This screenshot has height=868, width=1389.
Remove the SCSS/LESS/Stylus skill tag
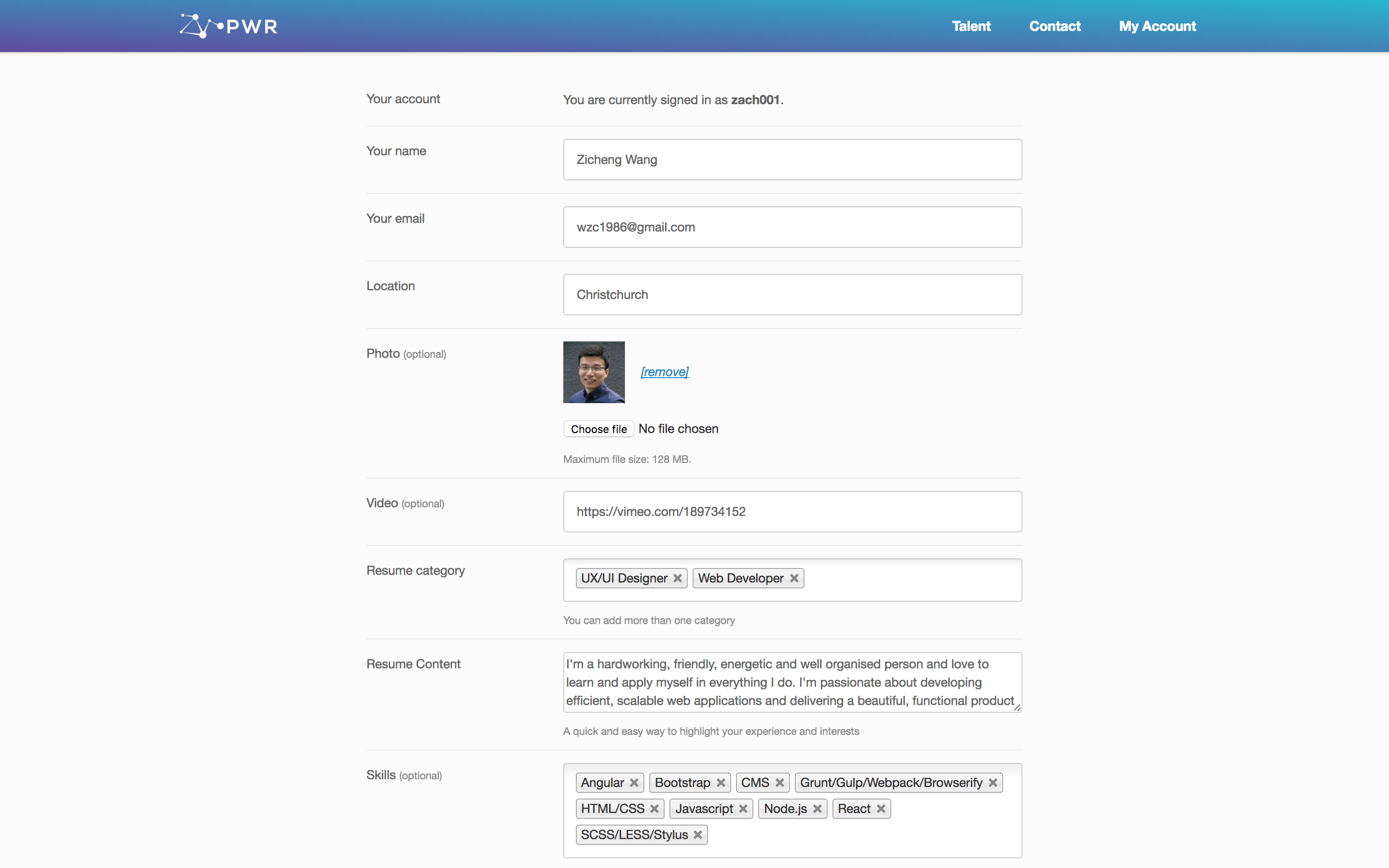tap(698, 835)
